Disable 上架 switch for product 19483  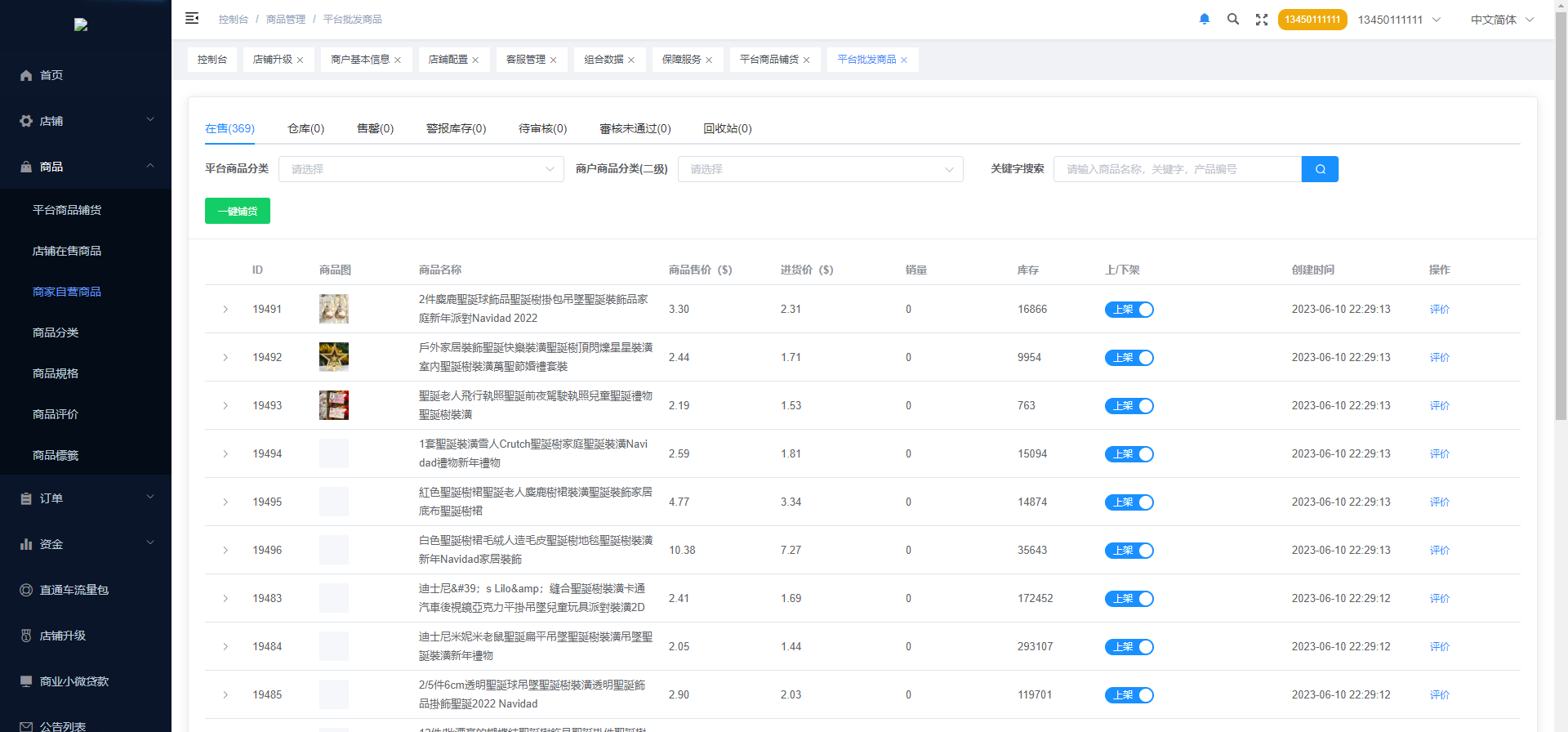coord(1129,599)
